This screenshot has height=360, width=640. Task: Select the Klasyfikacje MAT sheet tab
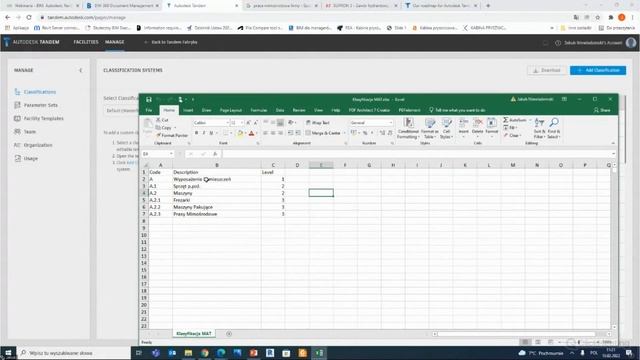194,334
